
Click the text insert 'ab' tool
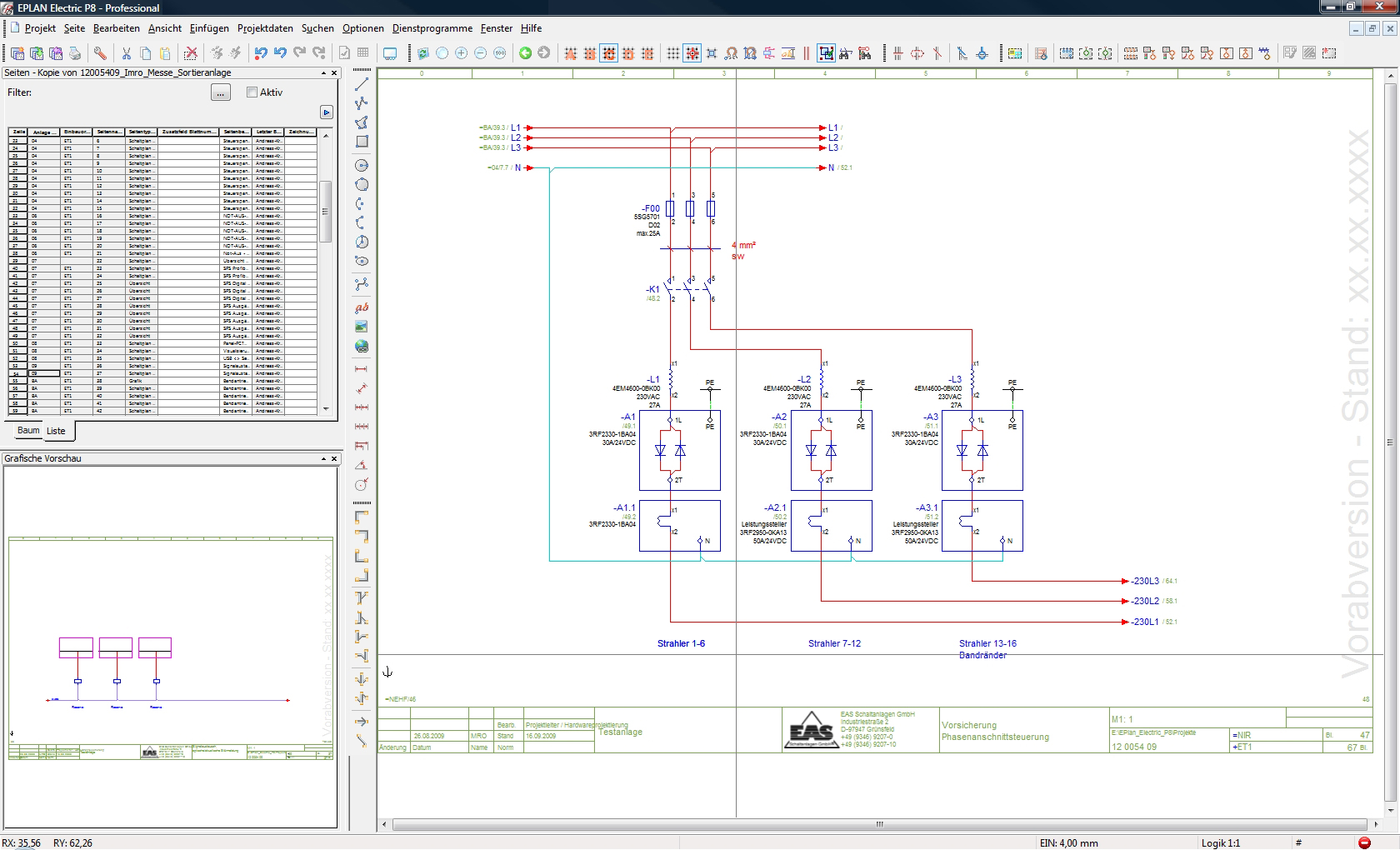pos(362,307)
